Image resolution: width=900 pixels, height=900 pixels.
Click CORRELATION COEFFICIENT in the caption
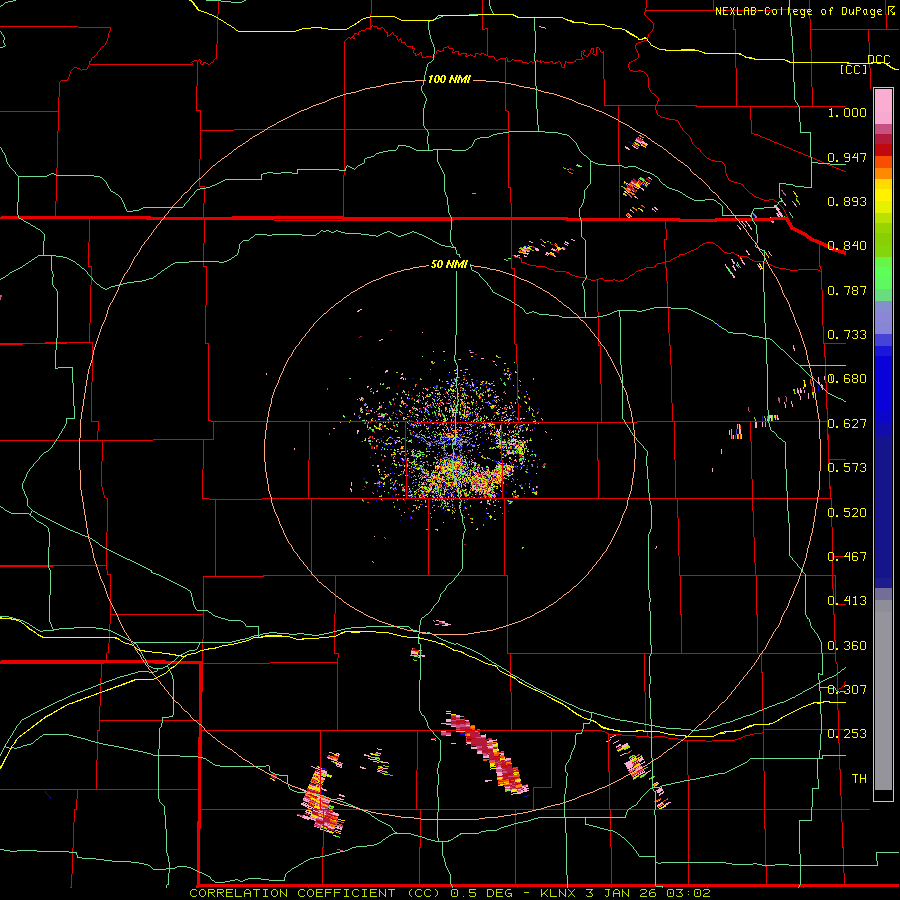[x=292, y=893]
